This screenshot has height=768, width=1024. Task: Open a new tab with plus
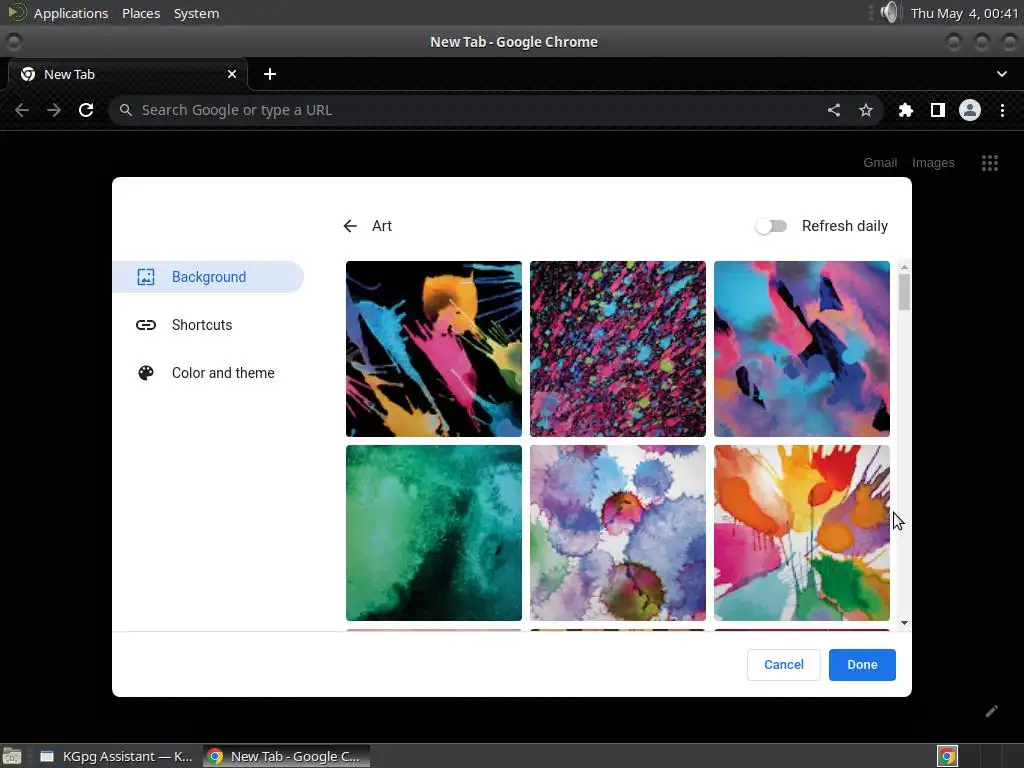(x=270, y=74)
